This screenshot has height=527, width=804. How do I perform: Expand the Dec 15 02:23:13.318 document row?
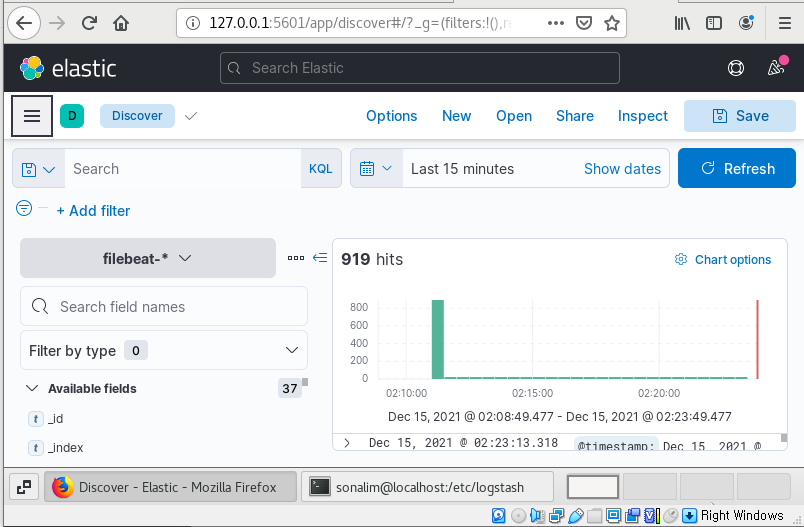coord(347,443)
